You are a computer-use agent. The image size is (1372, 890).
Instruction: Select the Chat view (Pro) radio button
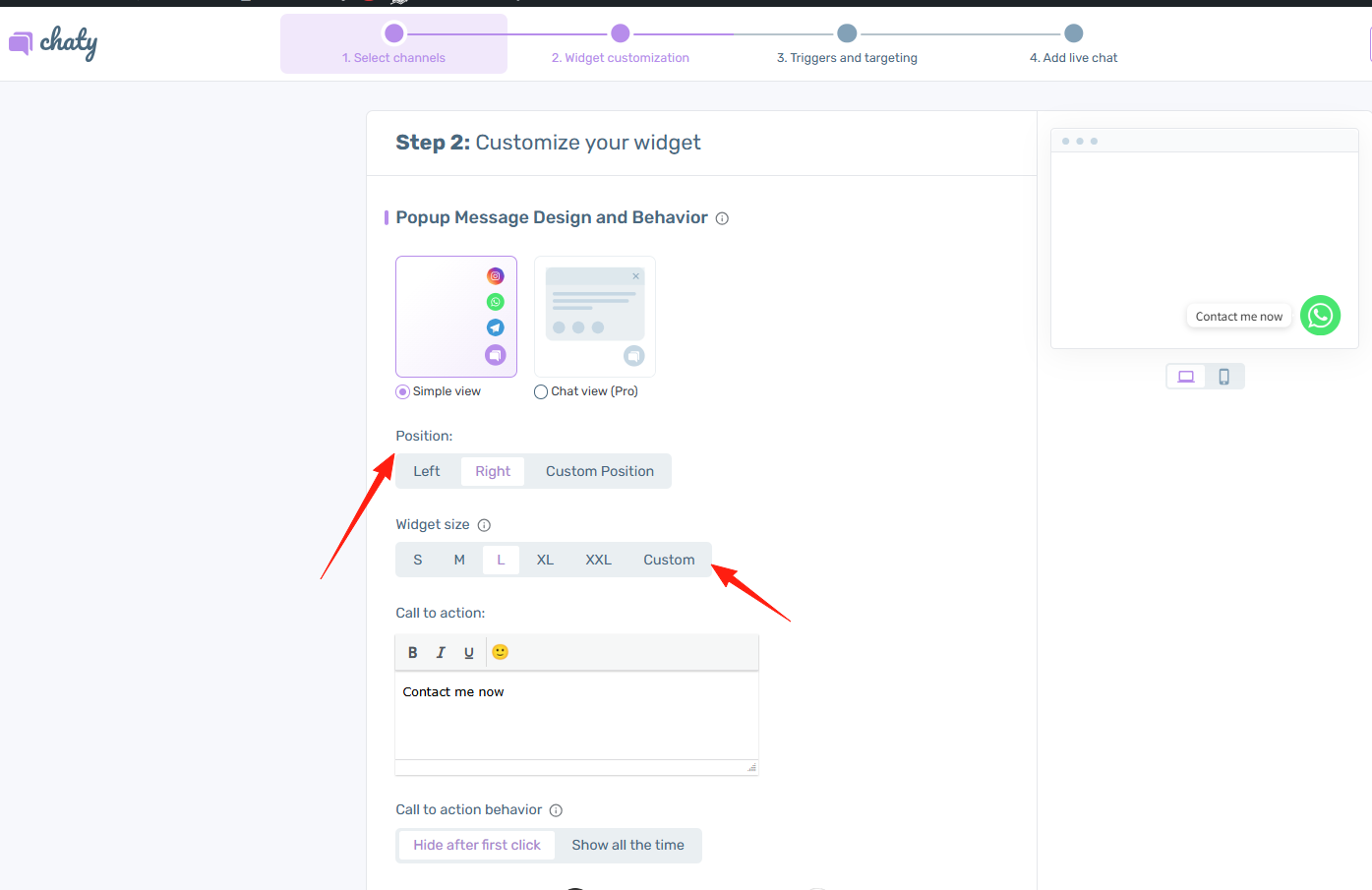541,391
